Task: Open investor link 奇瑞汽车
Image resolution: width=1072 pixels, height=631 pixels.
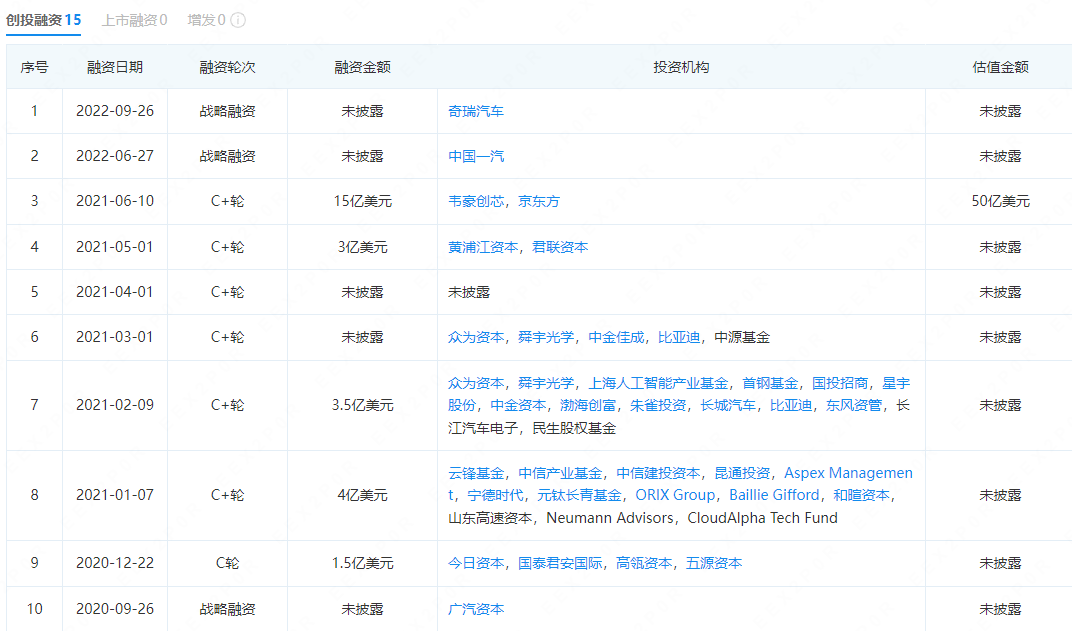Action: 476,111
